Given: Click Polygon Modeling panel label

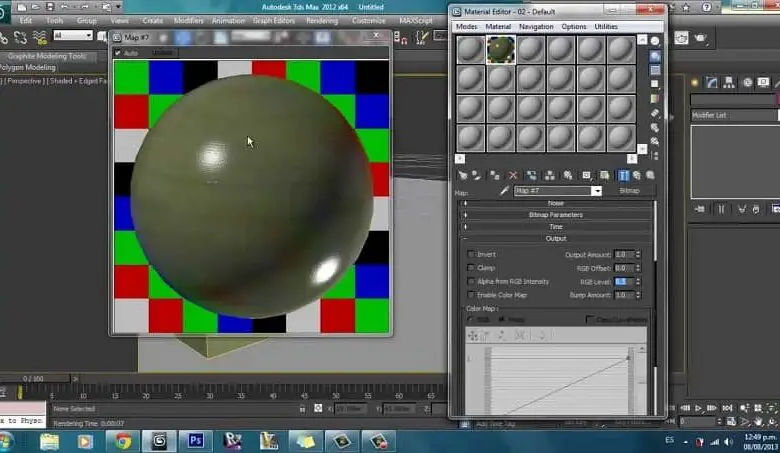Looking at the screenshot, I should click(27, 67).
